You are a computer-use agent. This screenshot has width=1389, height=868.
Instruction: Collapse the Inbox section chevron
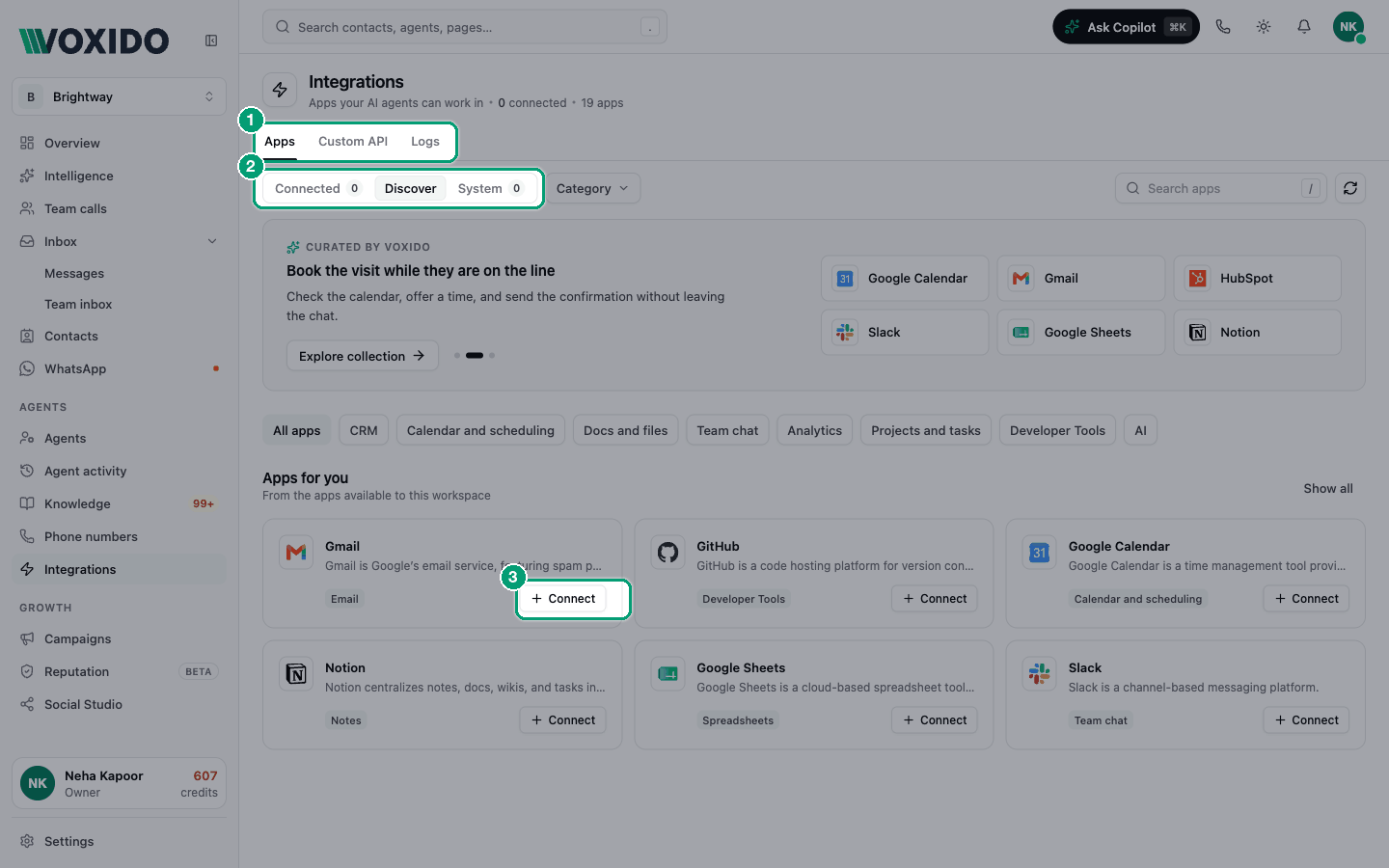[212, 241]
